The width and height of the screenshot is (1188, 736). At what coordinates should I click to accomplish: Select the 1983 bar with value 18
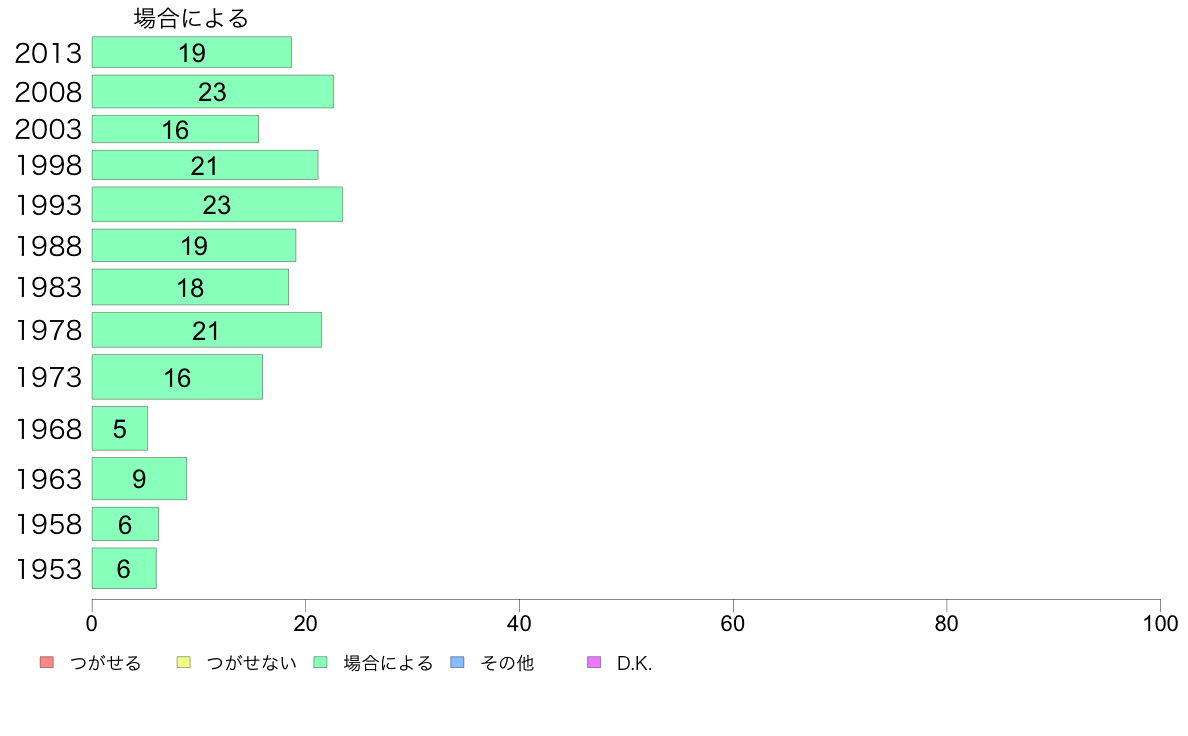[x=190, y=287]
